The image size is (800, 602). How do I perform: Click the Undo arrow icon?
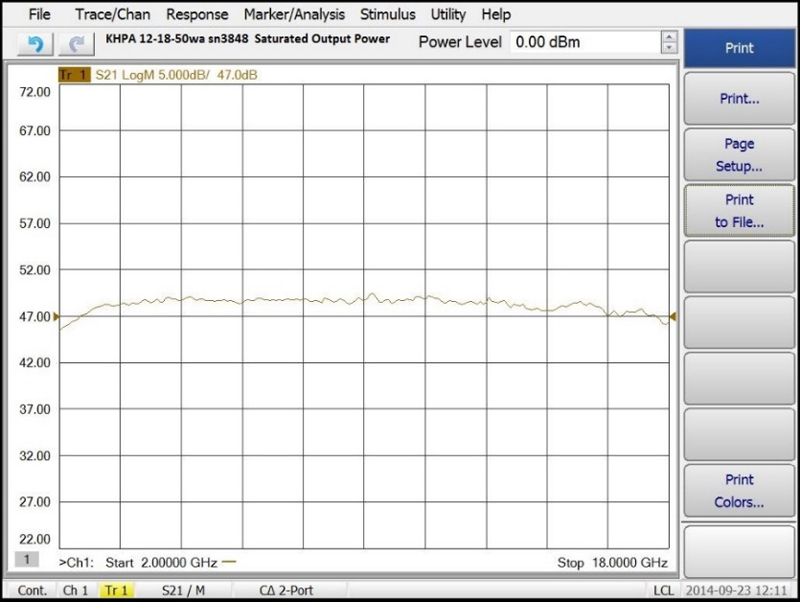35,43
